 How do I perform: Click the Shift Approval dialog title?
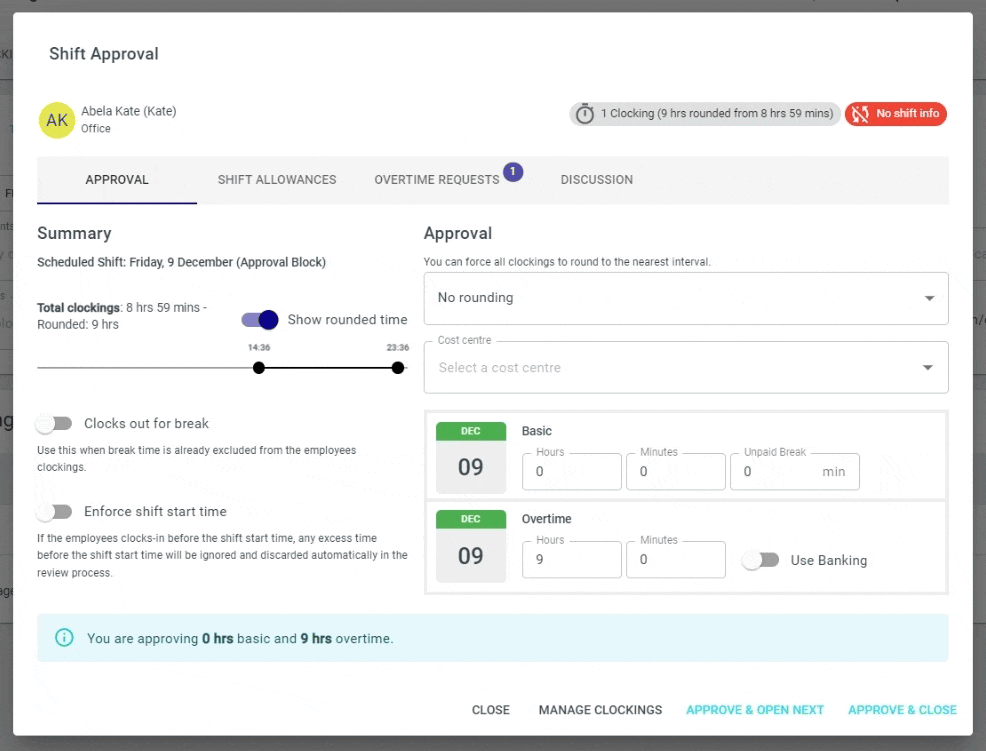[x=104, y=54]
